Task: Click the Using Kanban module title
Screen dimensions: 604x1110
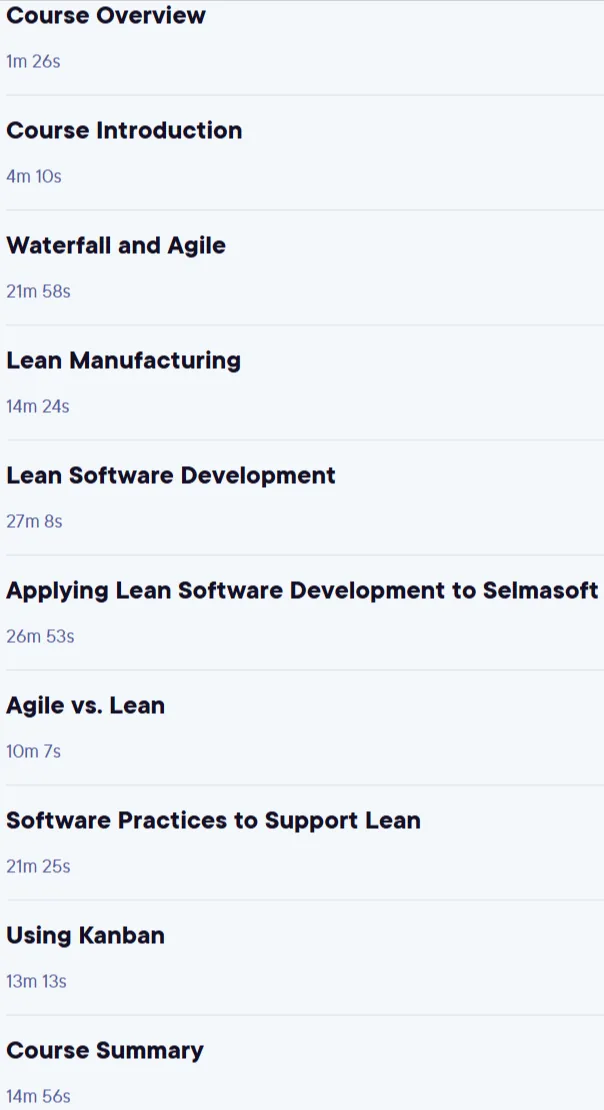Action: click(86, 936)
